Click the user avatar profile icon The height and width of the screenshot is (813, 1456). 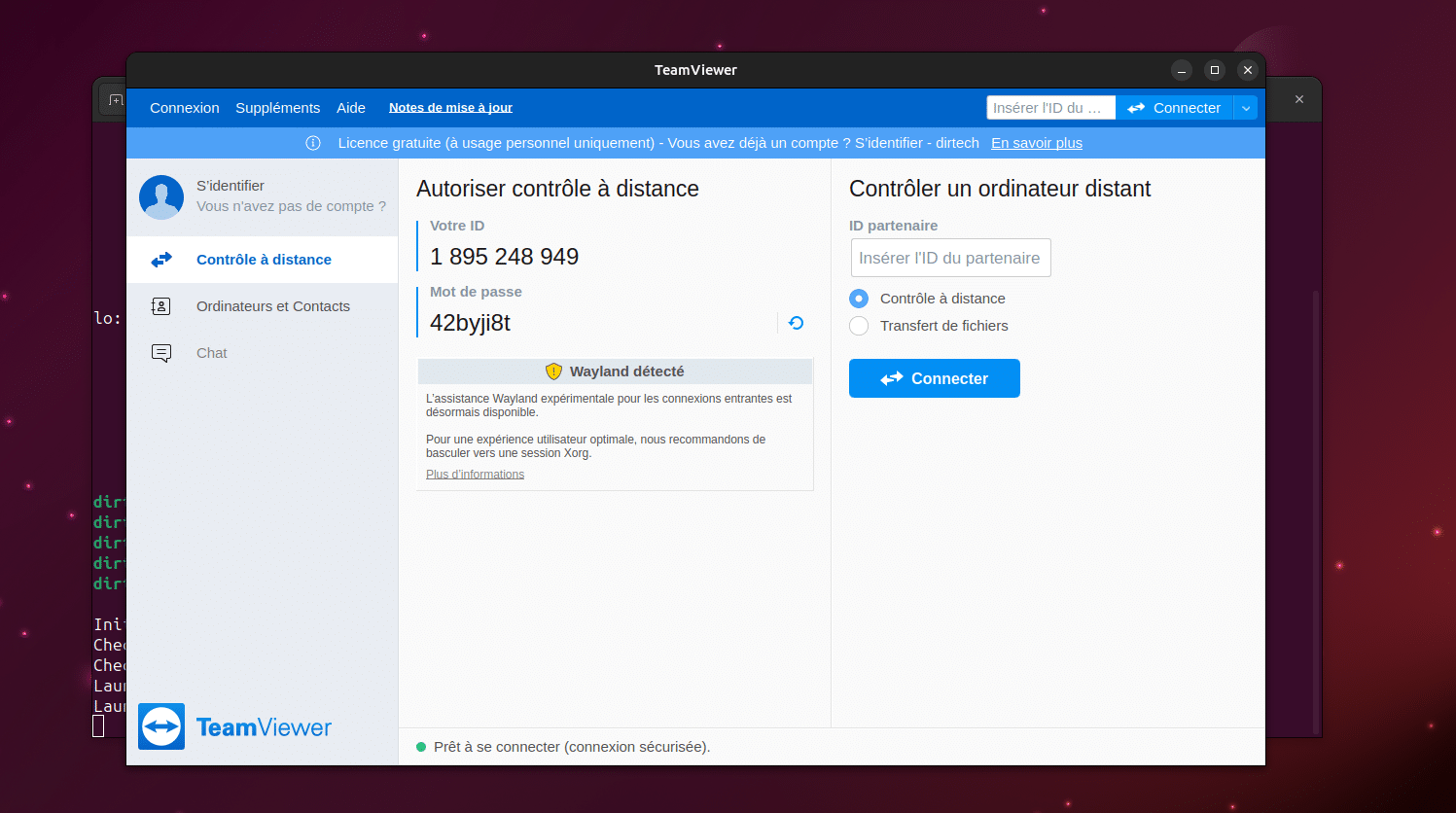click(161, 197)
